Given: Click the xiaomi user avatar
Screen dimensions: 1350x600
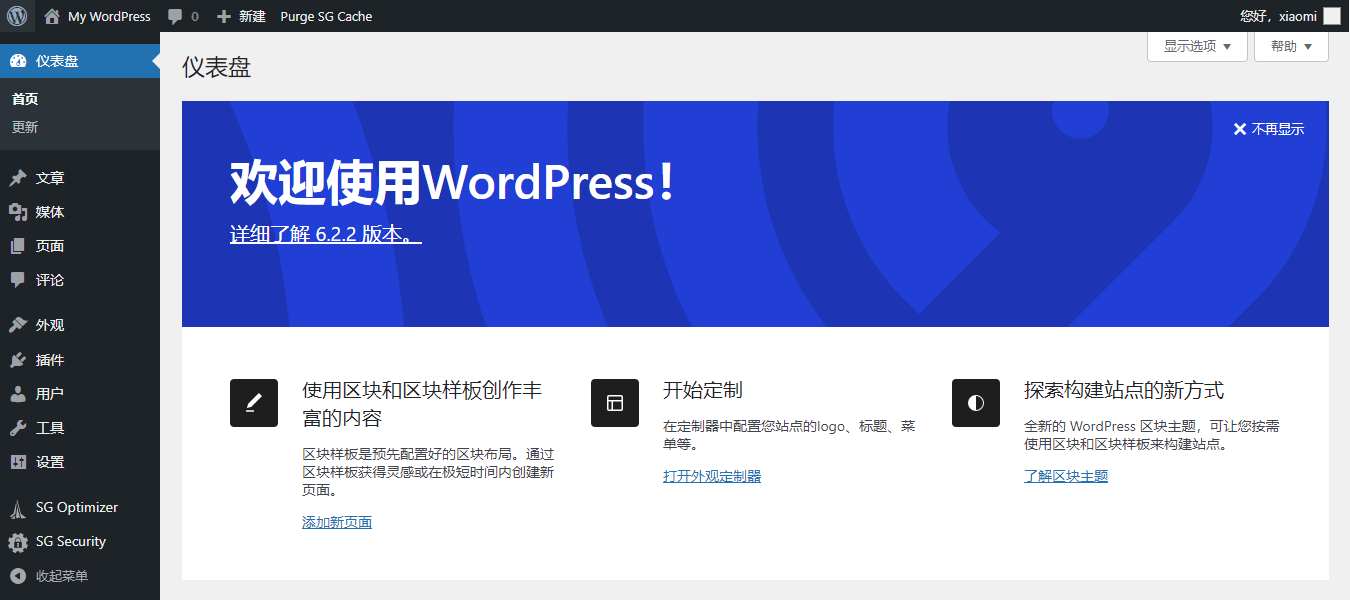Looking at the screenshot, I should (1331, 16).
